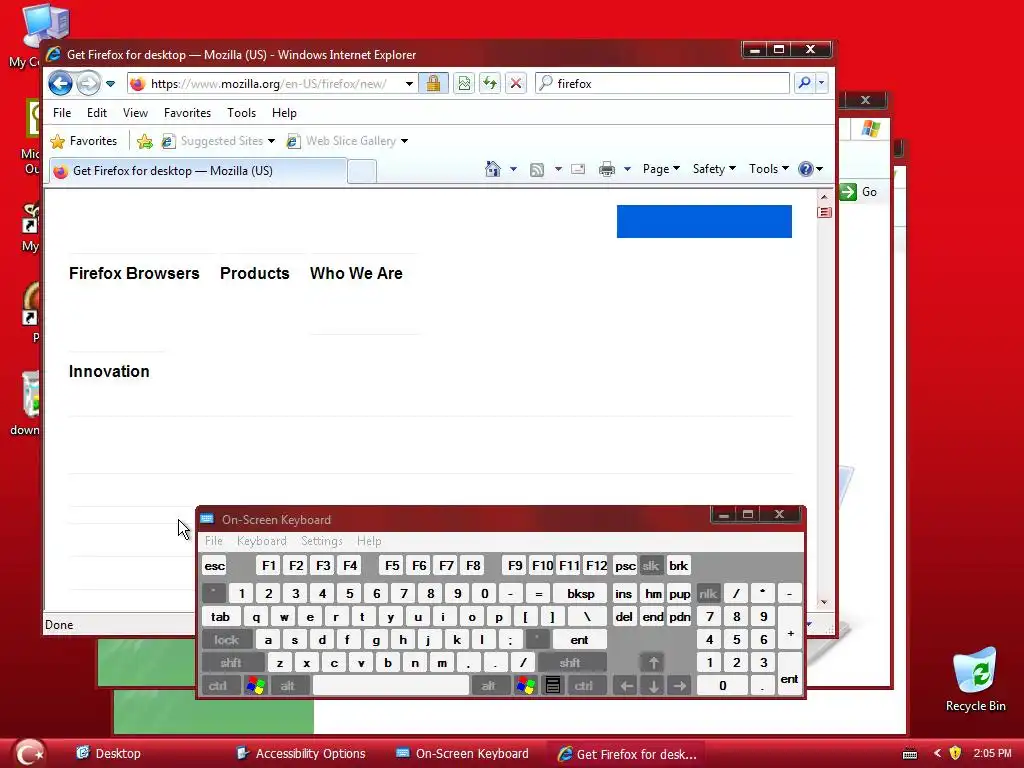Toggle the slk (scroll lock) key
Screen dimensions: 1024x768
point(651,566)
